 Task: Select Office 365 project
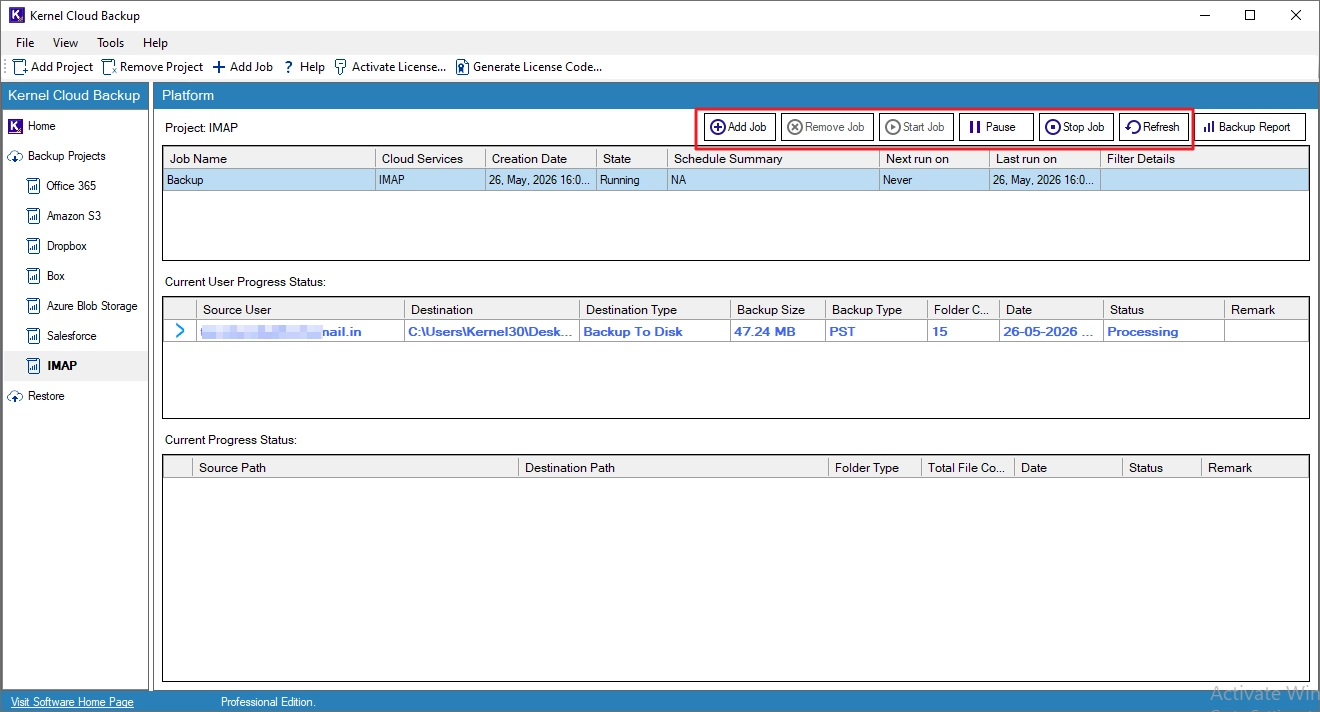tap(71, 186)
